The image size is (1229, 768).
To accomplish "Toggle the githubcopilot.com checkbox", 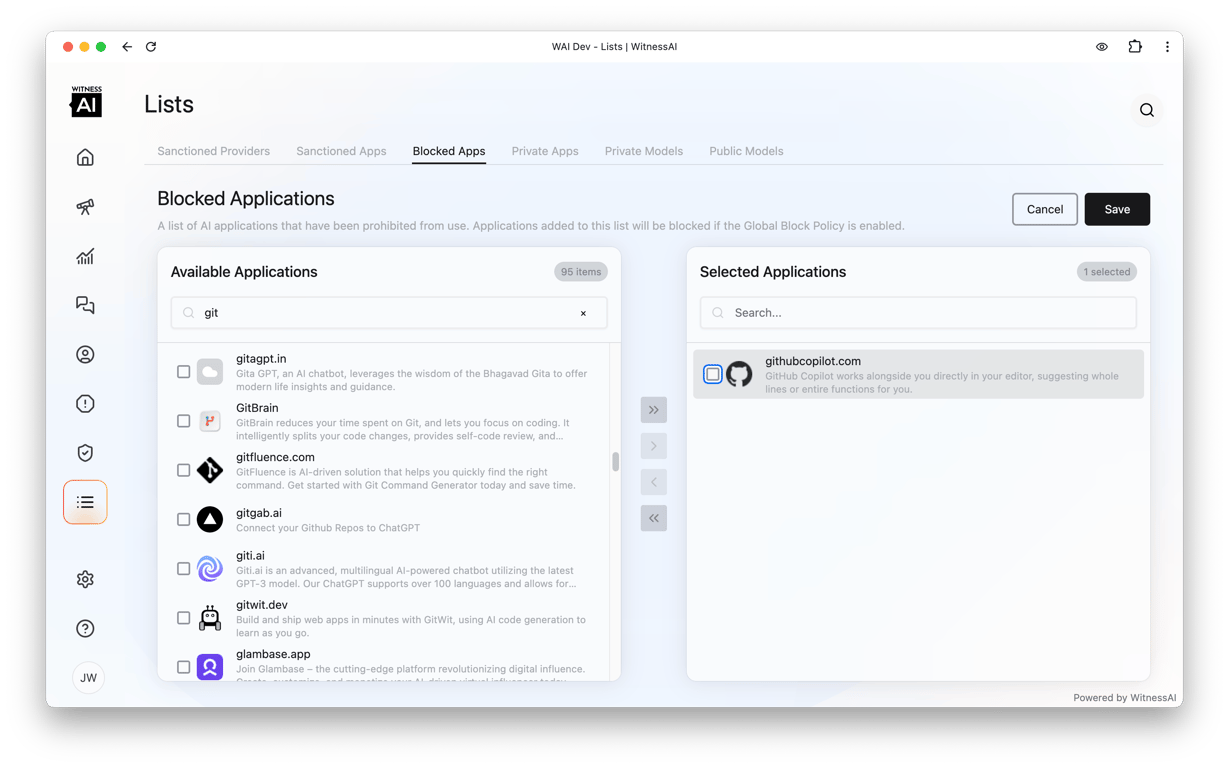I will tap(713, 374).
